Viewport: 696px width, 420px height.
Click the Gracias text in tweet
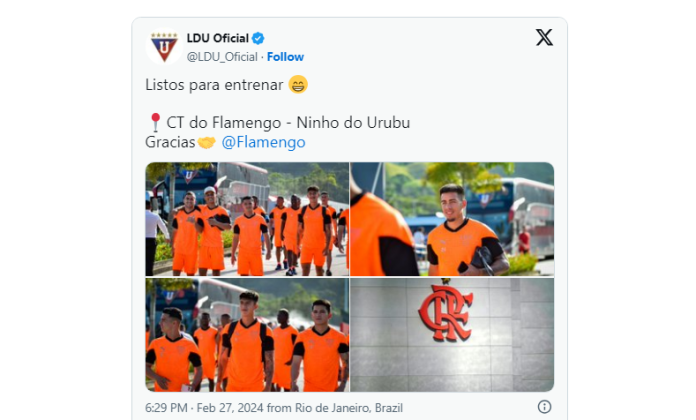point(170,142)
